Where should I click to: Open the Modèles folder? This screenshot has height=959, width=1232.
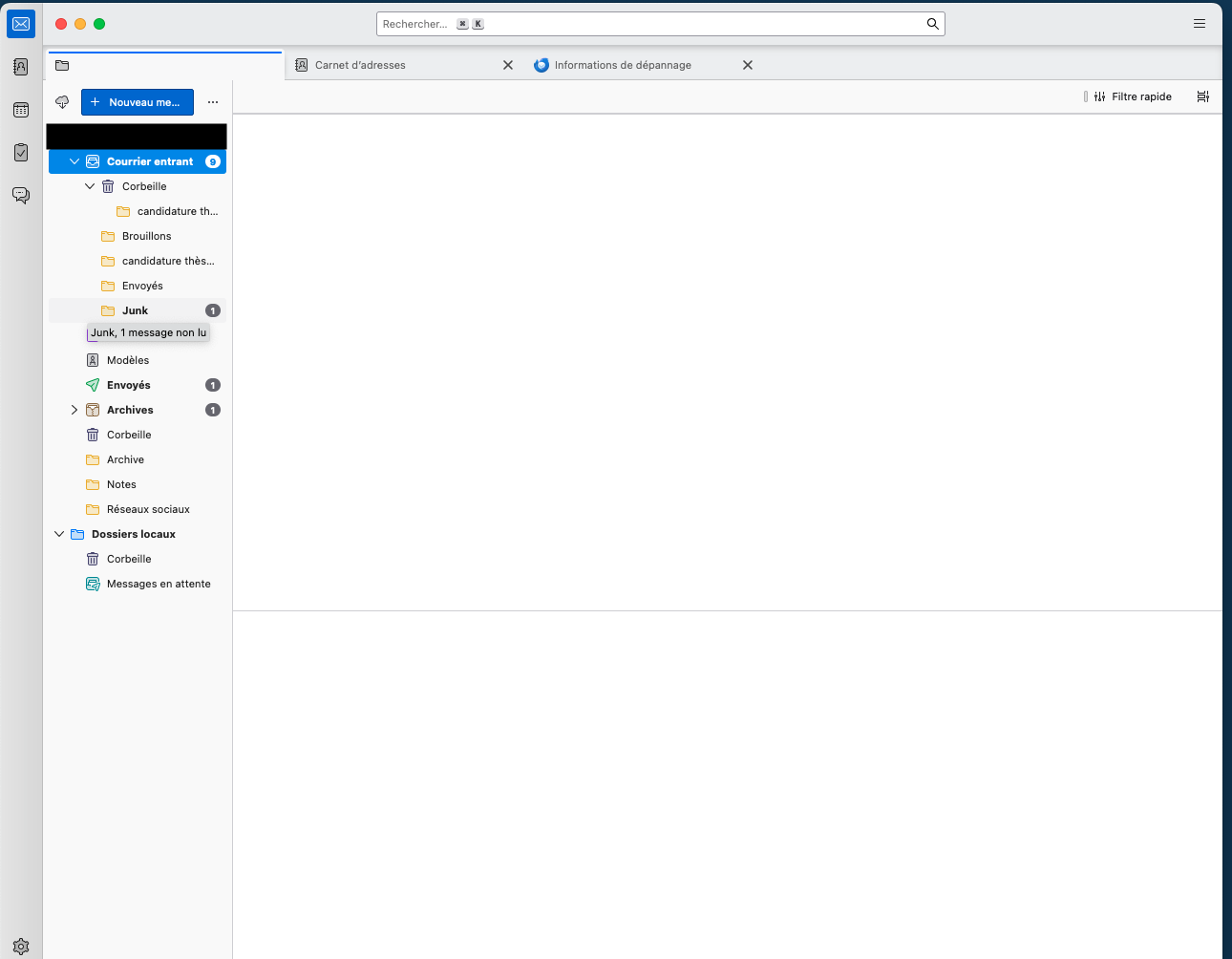[x=138, y=360]
